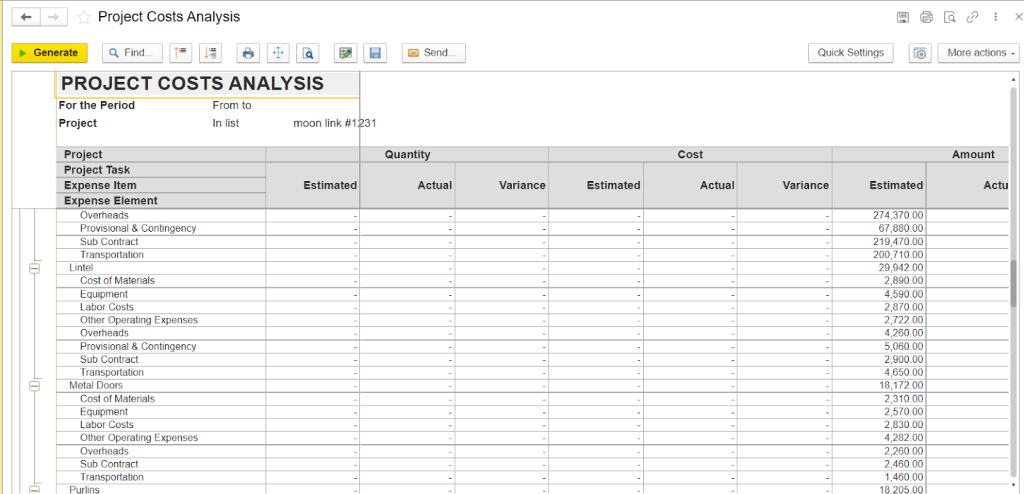Click the Expense Item header cell
1024x494 pixels.
pyautogui.click(x=161, y=186)
